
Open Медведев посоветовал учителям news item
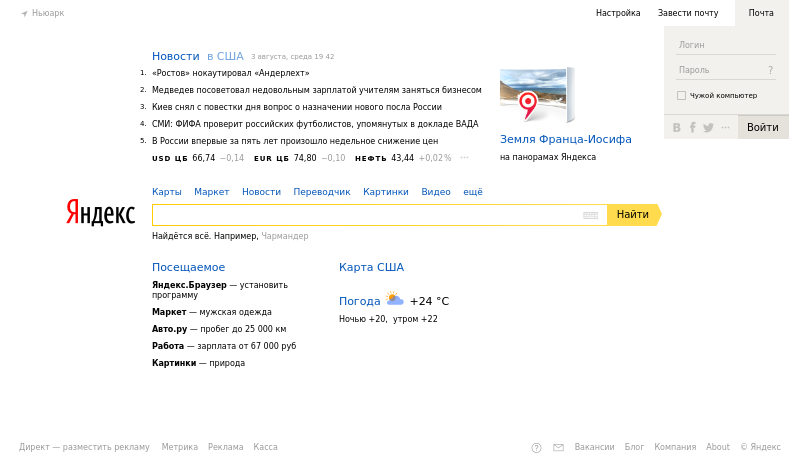[316, 90]
